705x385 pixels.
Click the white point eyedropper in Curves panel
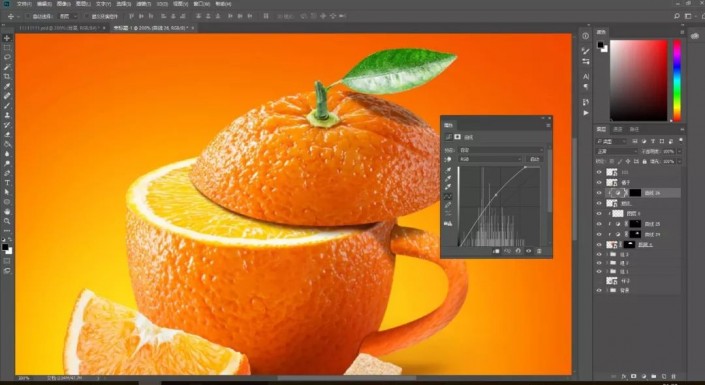click(x=448, y=187)
